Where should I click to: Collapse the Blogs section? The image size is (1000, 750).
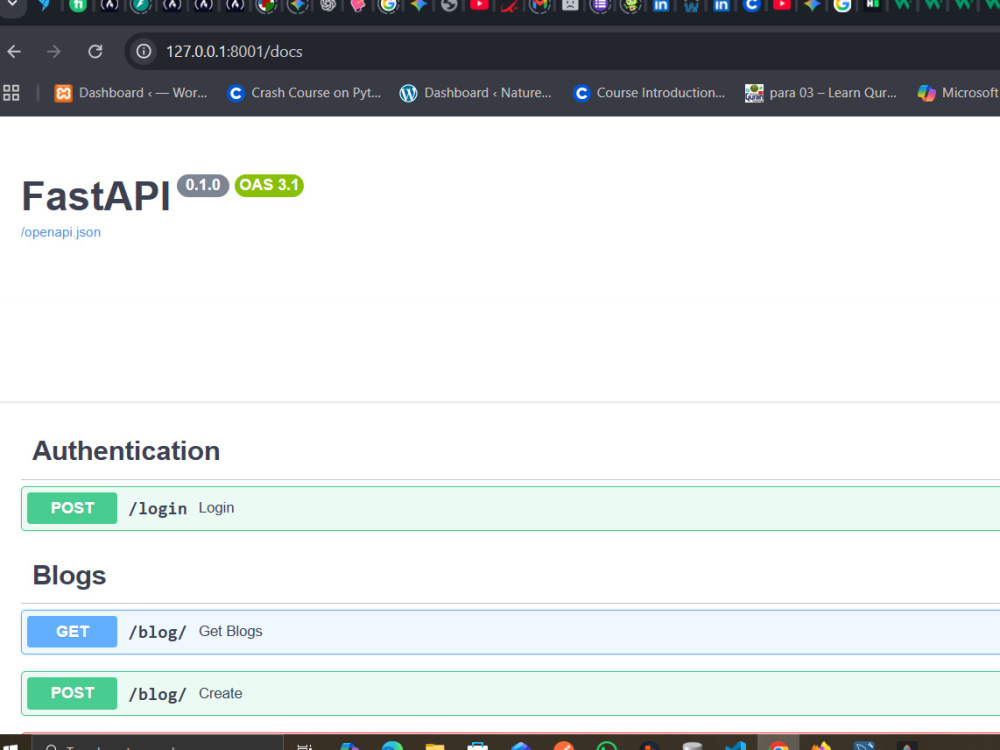(x=70, y=575)
